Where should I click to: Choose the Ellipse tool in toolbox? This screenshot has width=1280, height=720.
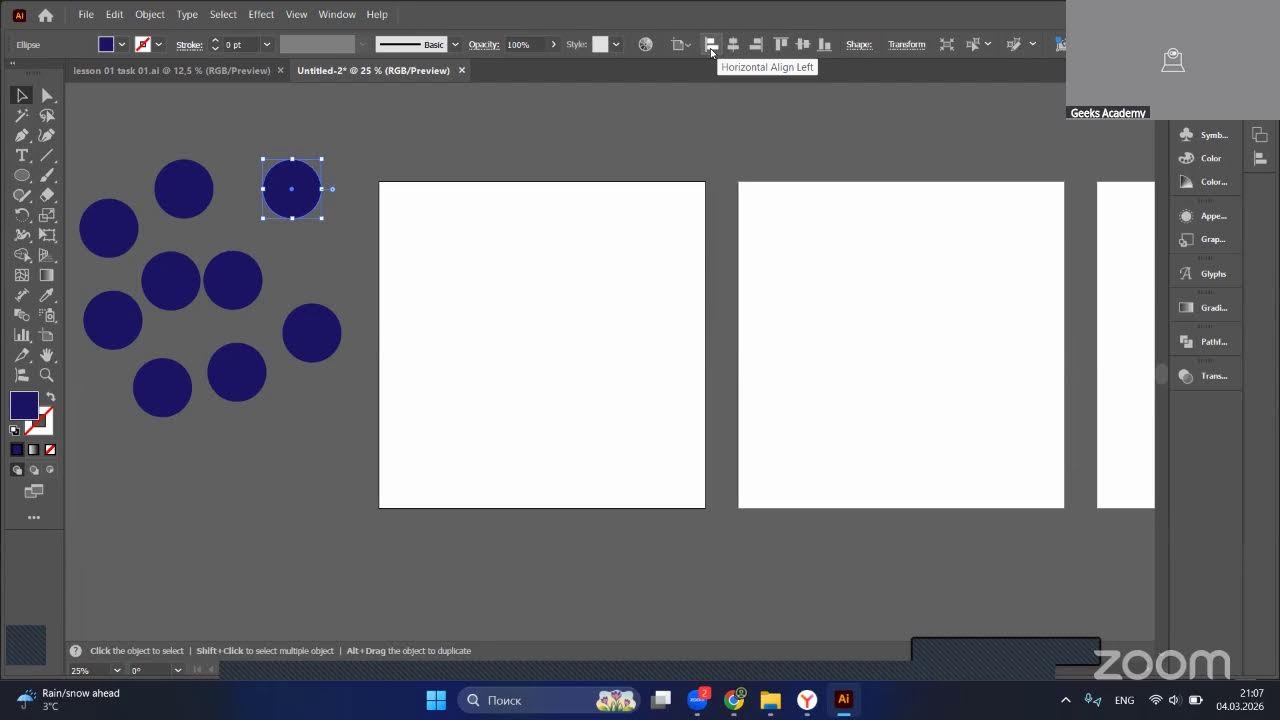(x=21, y=175)
